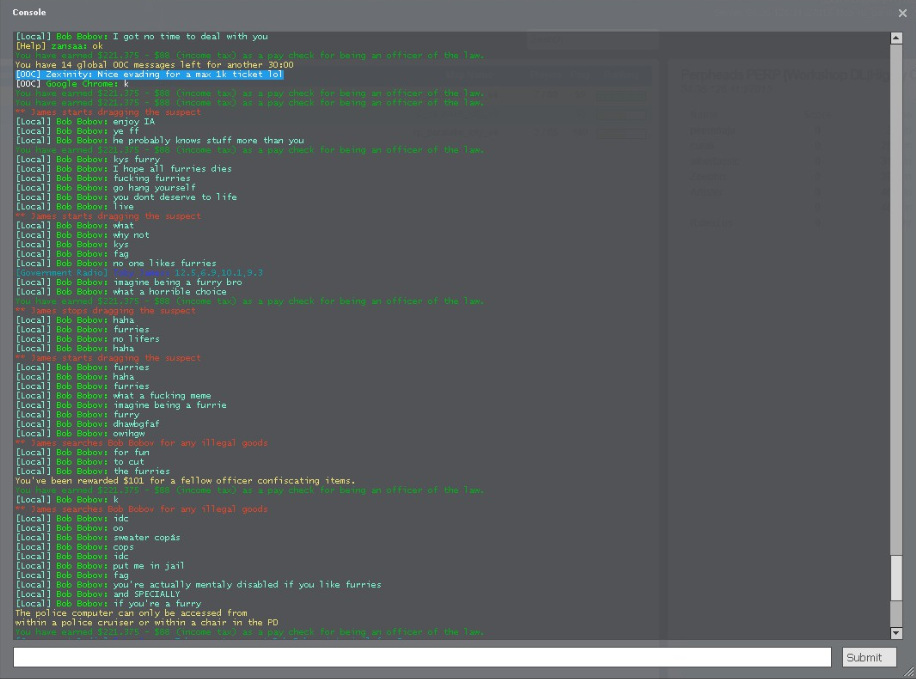The image size is (916, 679).
Task: Click the '[Help] zansaa: ok' line
Action: (59, 46)
